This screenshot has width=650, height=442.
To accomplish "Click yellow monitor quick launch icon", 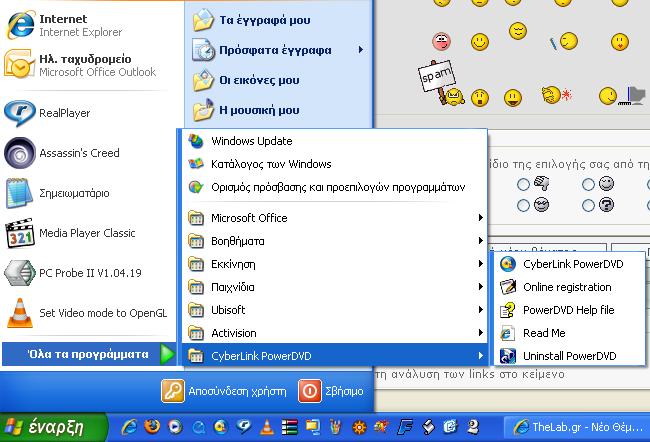I will [x=313, y=427].
